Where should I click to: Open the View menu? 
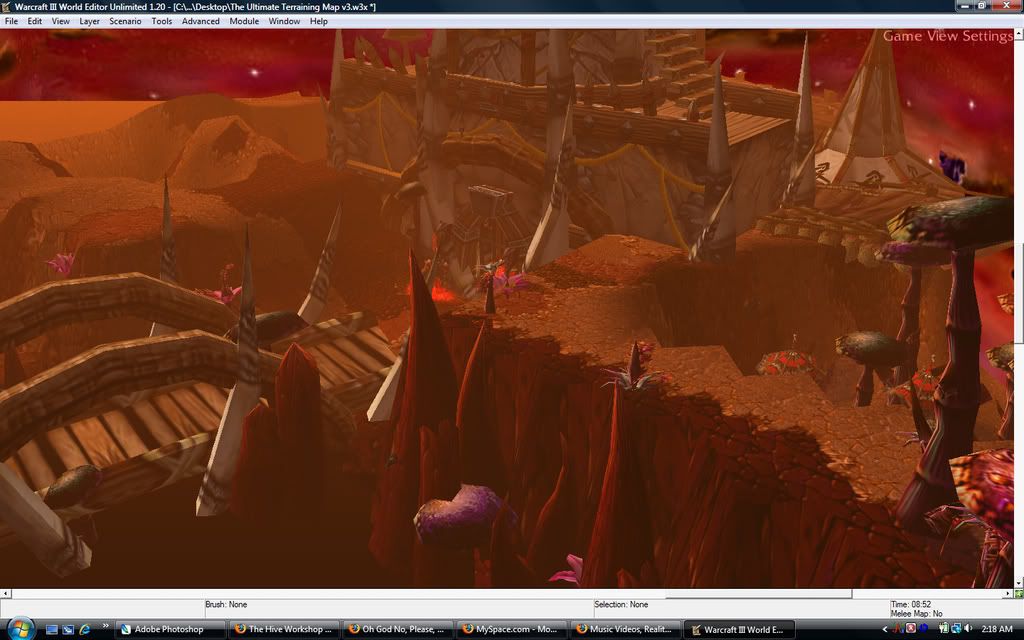(61, 21)
